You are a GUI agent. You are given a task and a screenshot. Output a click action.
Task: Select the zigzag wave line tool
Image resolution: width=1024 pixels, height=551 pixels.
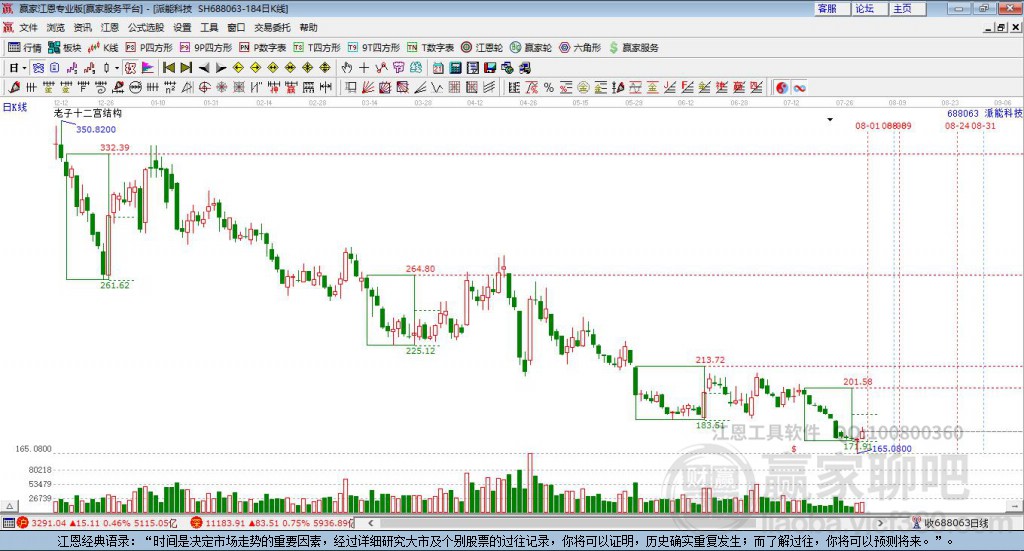[x=437, y=87]
